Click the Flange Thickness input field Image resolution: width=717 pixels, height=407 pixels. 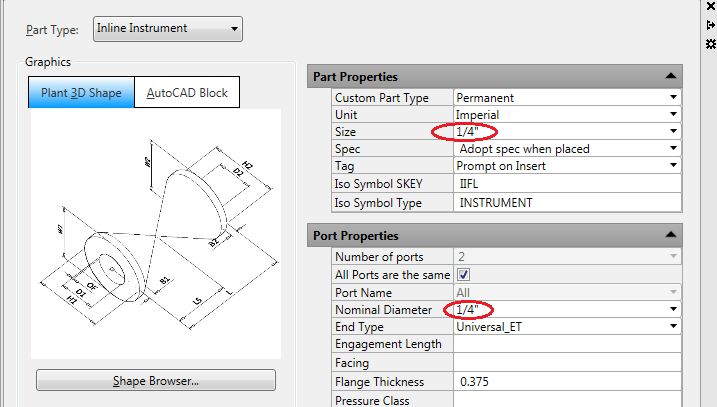567,381
